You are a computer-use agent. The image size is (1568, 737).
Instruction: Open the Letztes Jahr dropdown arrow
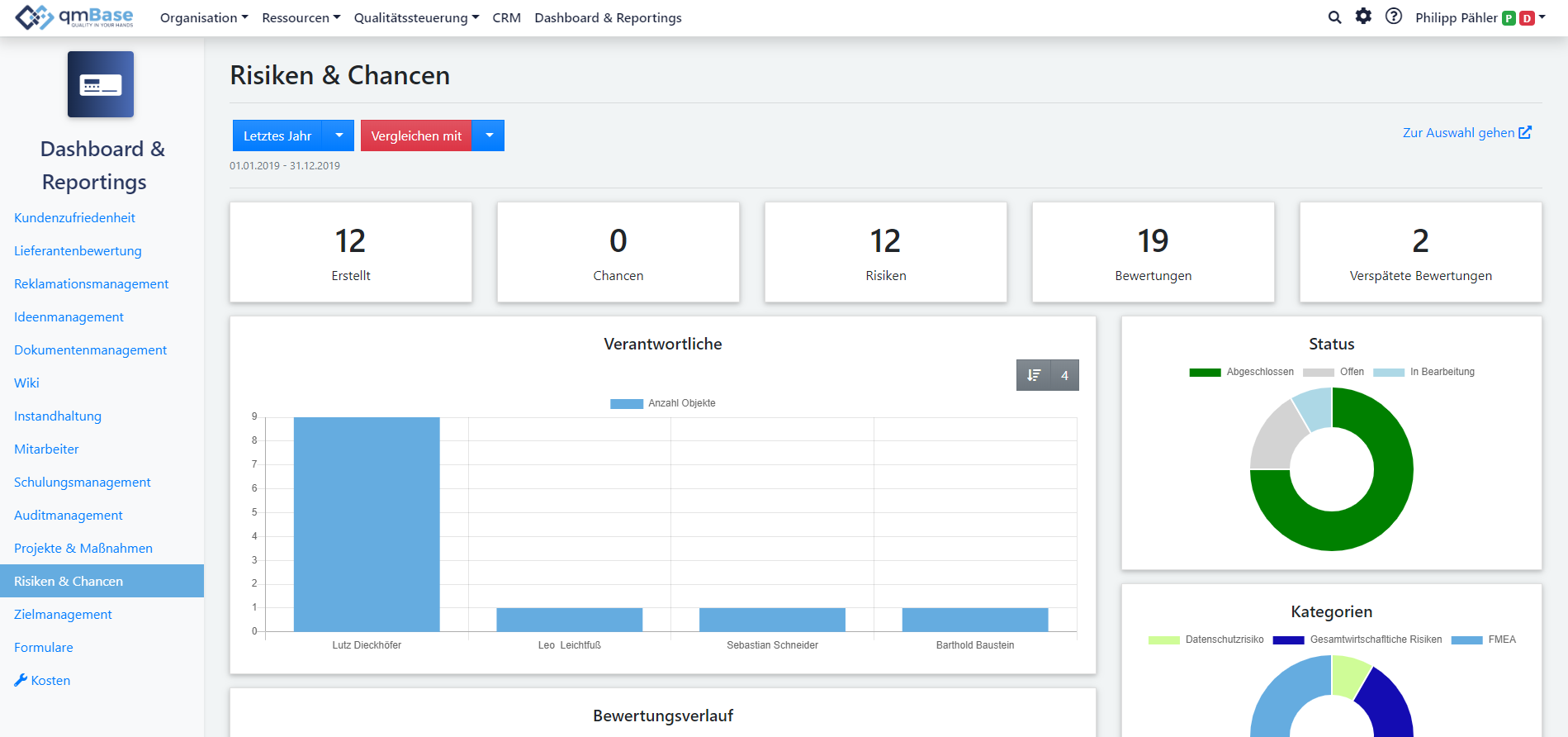click(x=339, y=136)
